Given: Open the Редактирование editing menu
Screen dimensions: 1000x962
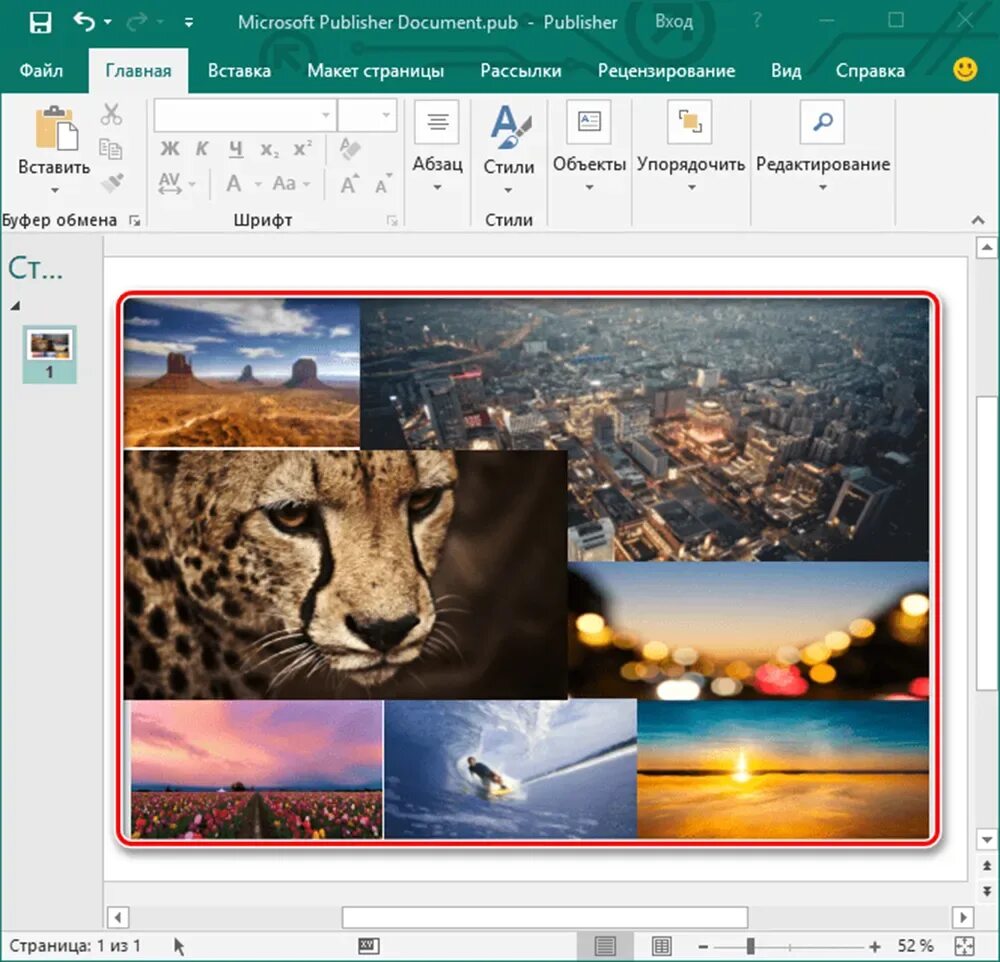Looking at the screenshot, I should coord(823,145).
